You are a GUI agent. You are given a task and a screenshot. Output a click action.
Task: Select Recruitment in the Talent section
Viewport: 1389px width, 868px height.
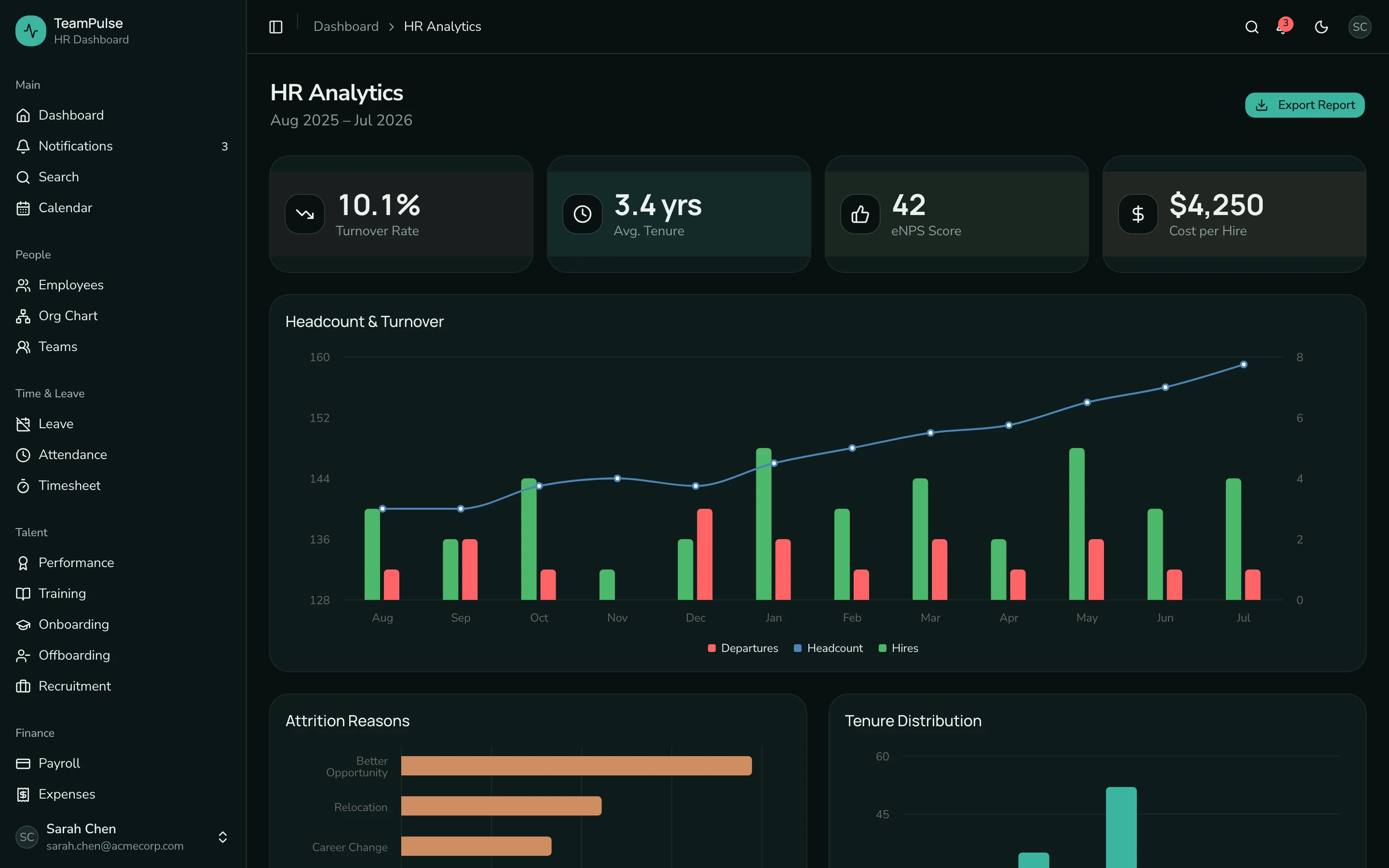123,686
